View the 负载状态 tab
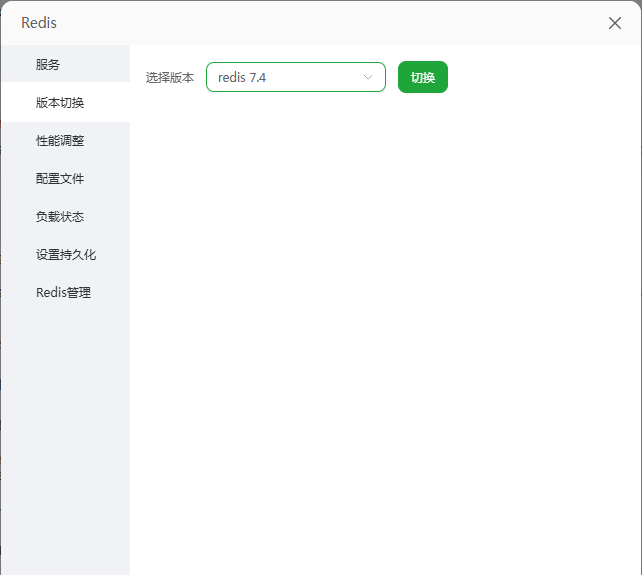The height and width of the screenshot is (575, 642). click(66, 216)
